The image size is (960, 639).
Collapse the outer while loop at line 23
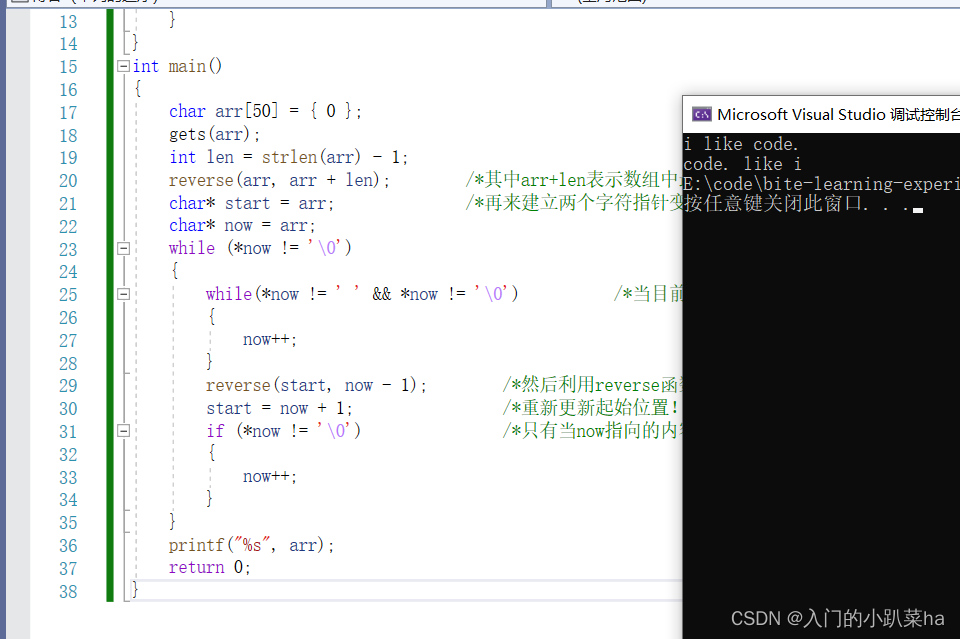[123, 247]
